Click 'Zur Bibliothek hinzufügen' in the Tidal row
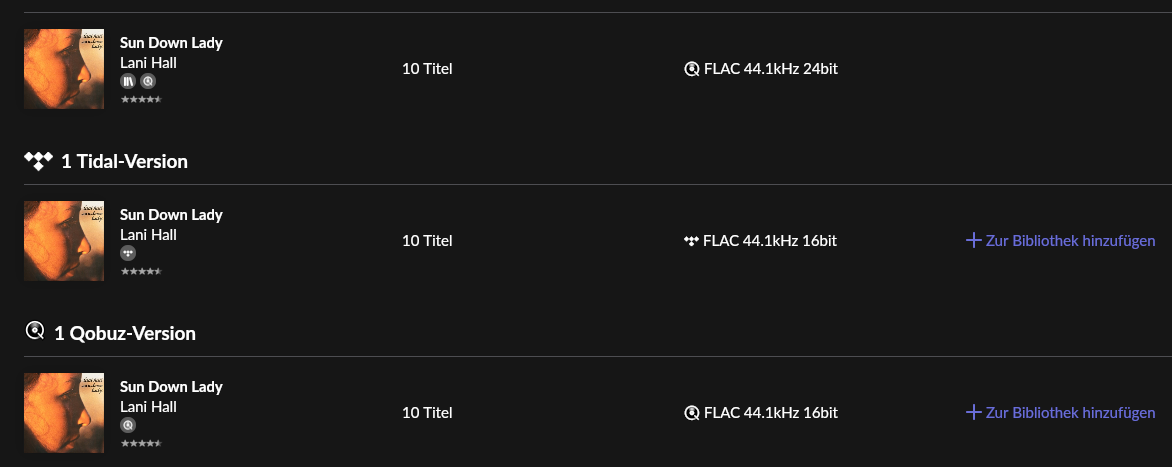 click(1070, 241)
